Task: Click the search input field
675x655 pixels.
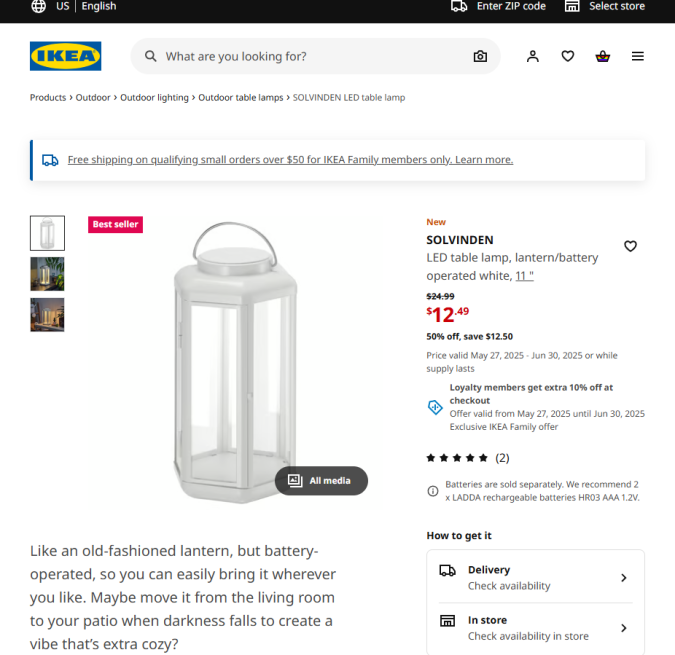Action: pyautogui.click(x=310, y=56)
